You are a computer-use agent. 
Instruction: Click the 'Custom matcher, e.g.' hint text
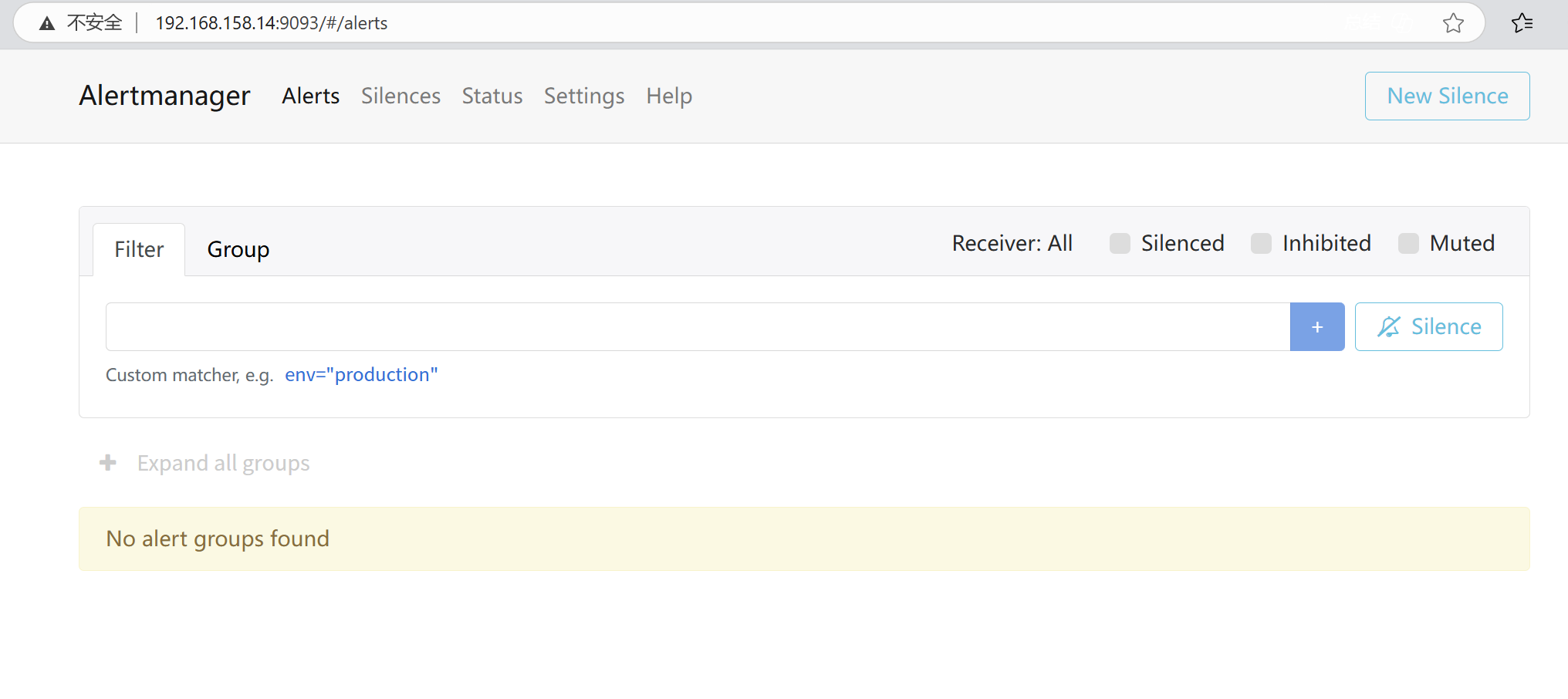coord(190,376)
